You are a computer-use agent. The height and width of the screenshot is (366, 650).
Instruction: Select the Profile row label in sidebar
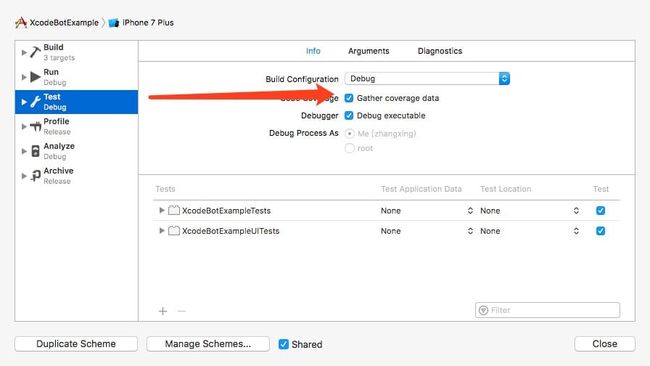click(x=56, y=121)
